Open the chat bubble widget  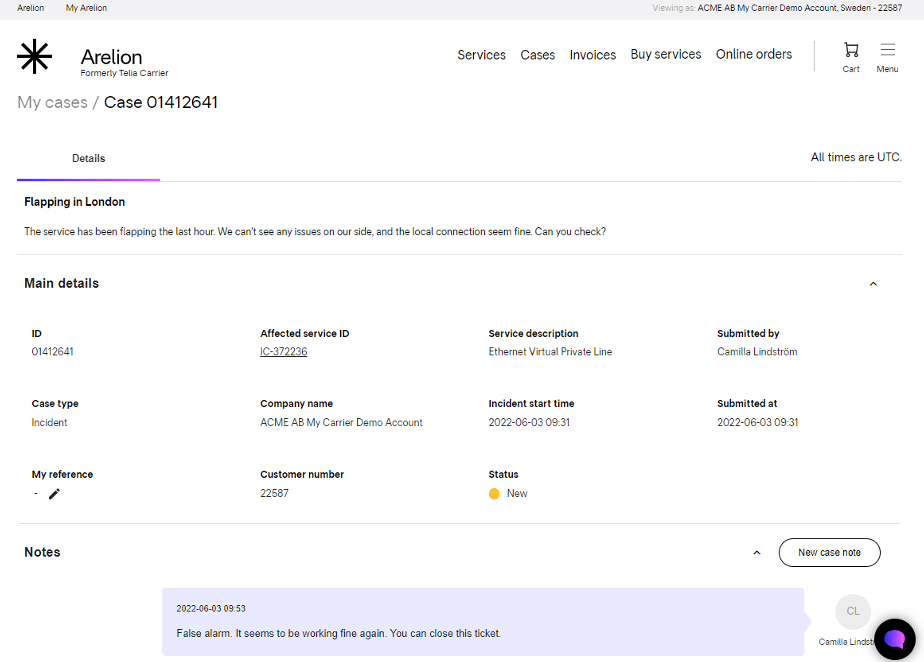pos(895,639)
